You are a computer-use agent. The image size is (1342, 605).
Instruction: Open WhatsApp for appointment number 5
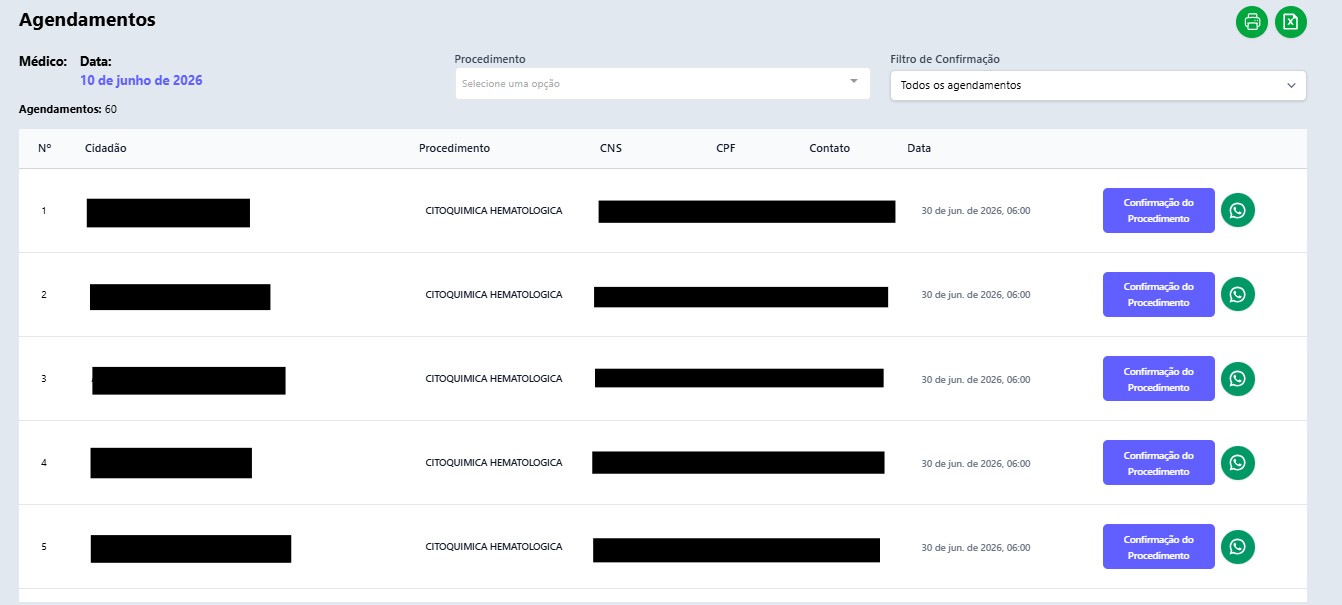click(1238, 546)
